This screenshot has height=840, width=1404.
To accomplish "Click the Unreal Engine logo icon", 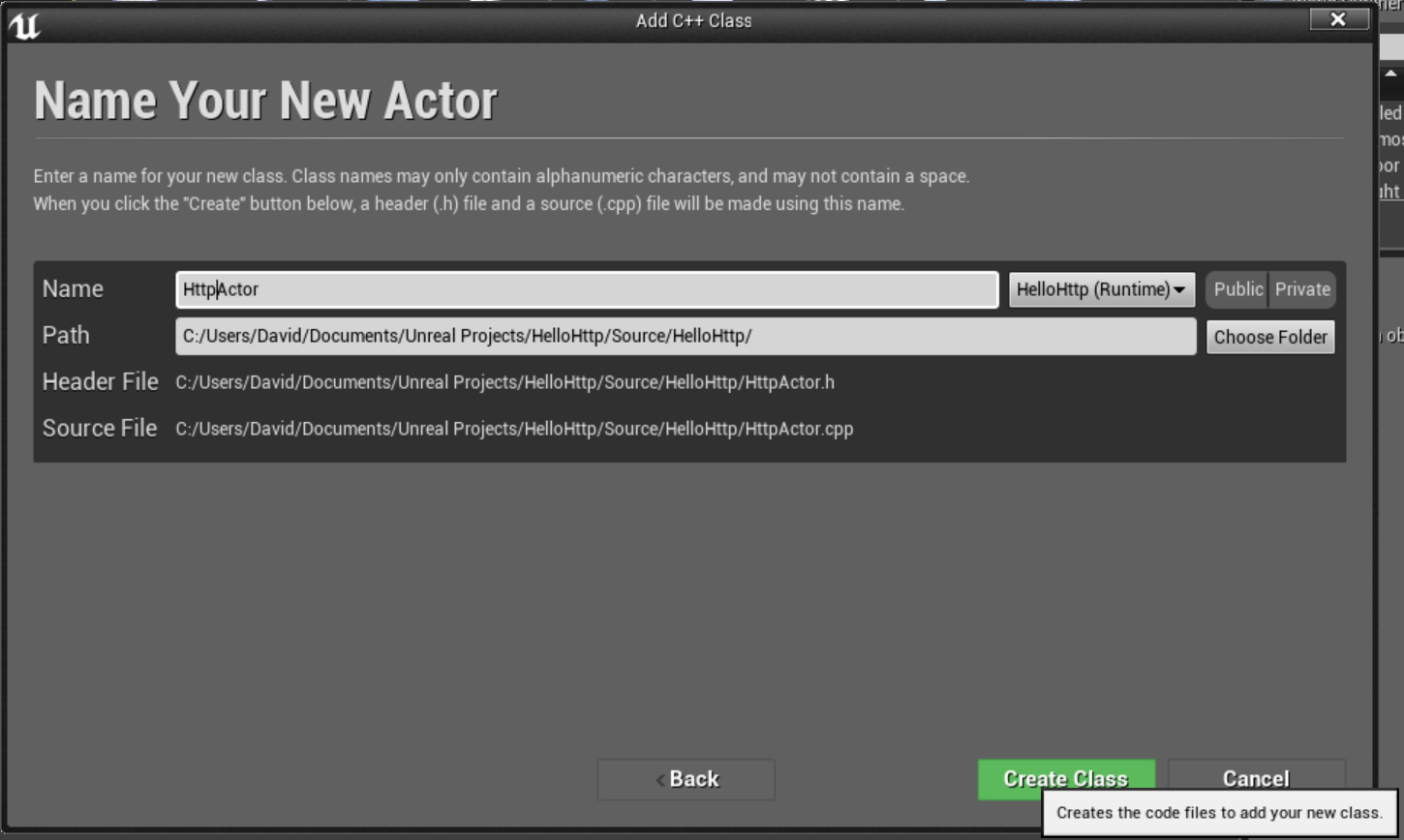I will click(x=24, y=24).
